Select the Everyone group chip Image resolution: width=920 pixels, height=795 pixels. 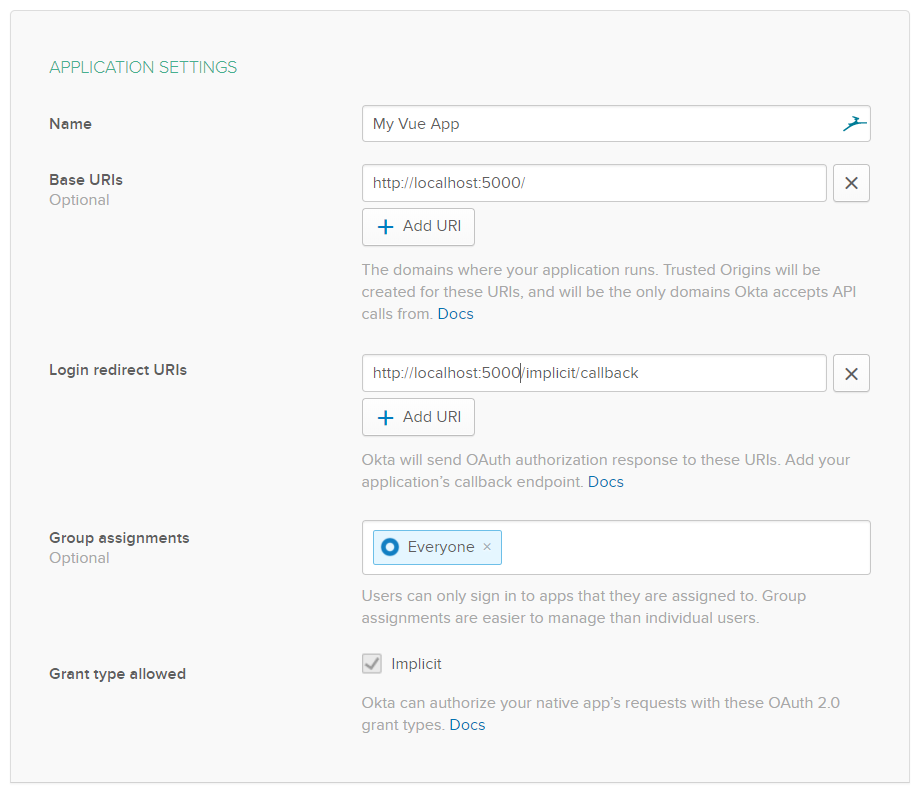(x=440, y=547)
